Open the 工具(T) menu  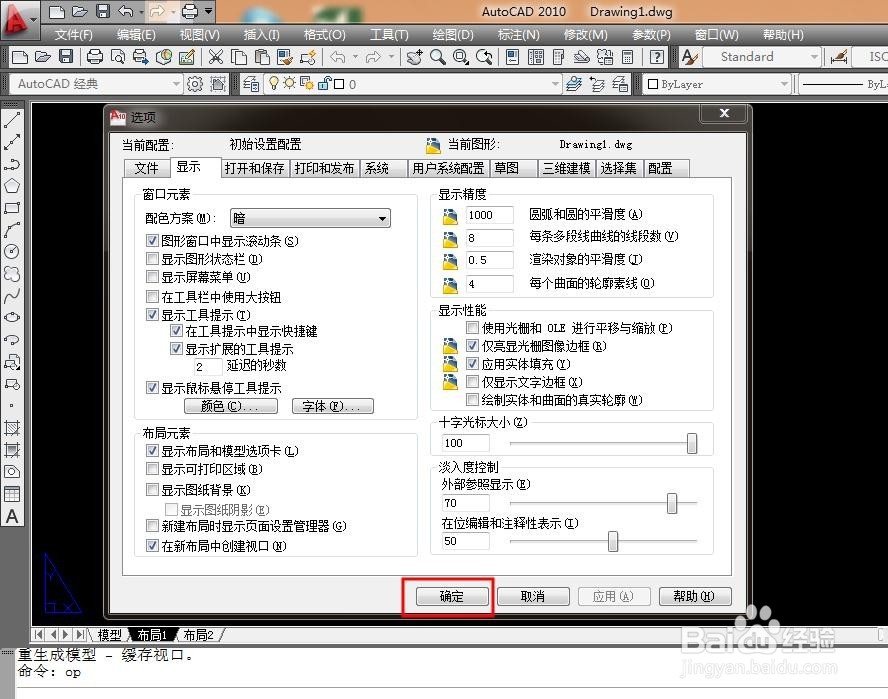click(389, 35)
